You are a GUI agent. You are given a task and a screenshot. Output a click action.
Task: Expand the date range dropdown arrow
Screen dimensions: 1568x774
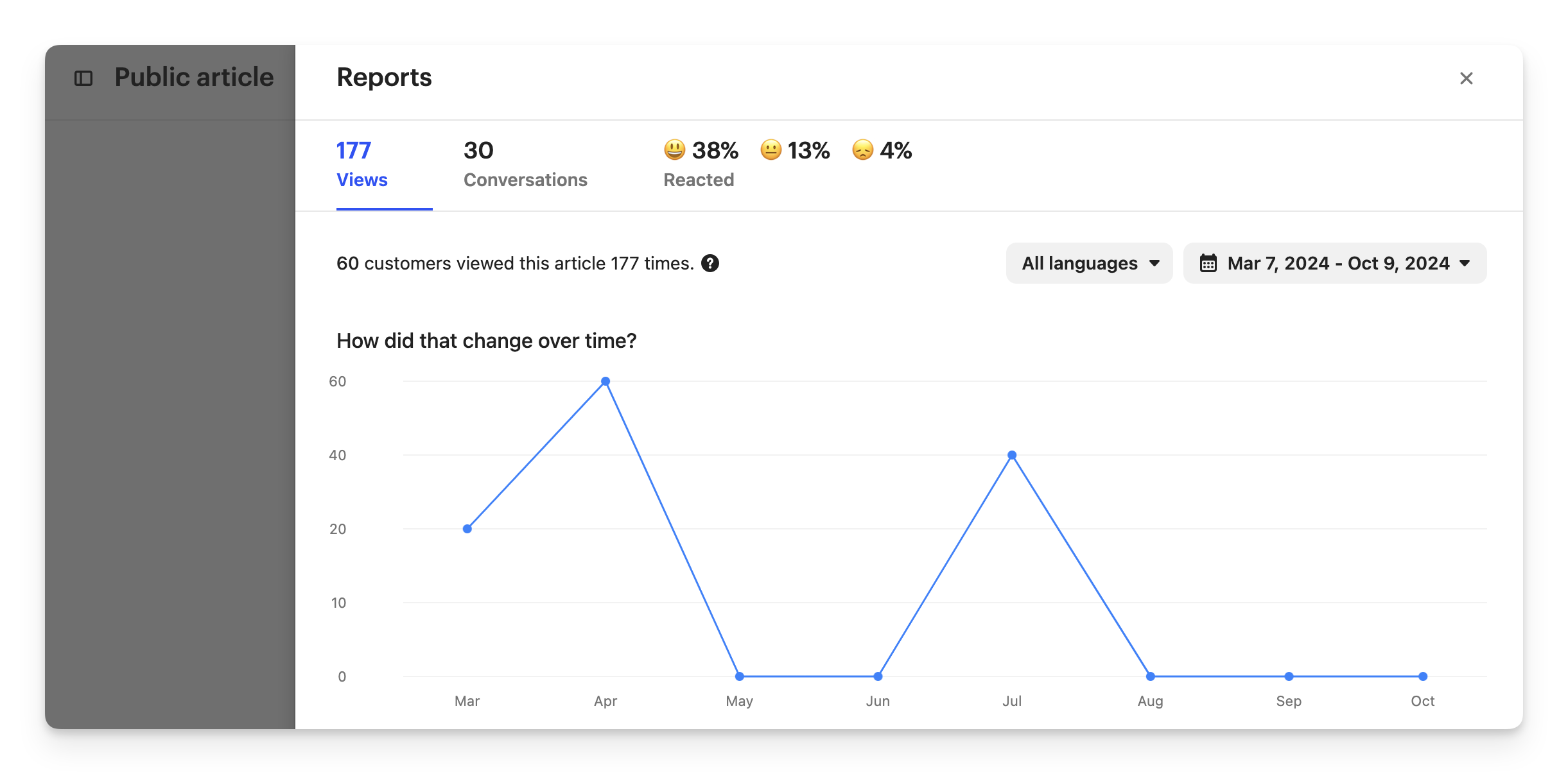click(1465, 263)
